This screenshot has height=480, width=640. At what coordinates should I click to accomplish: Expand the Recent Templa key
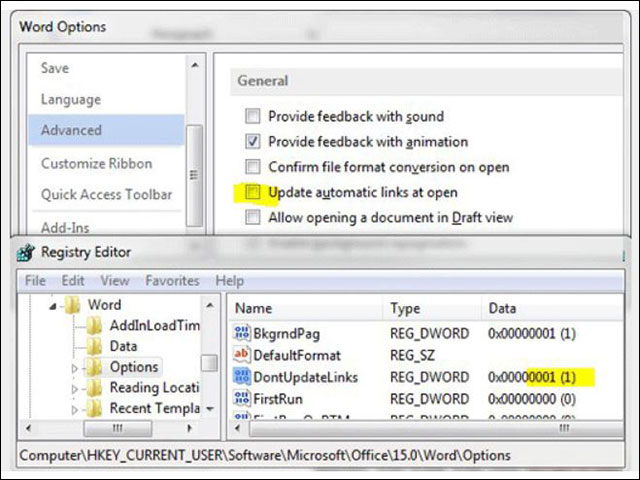click(75, 409)
